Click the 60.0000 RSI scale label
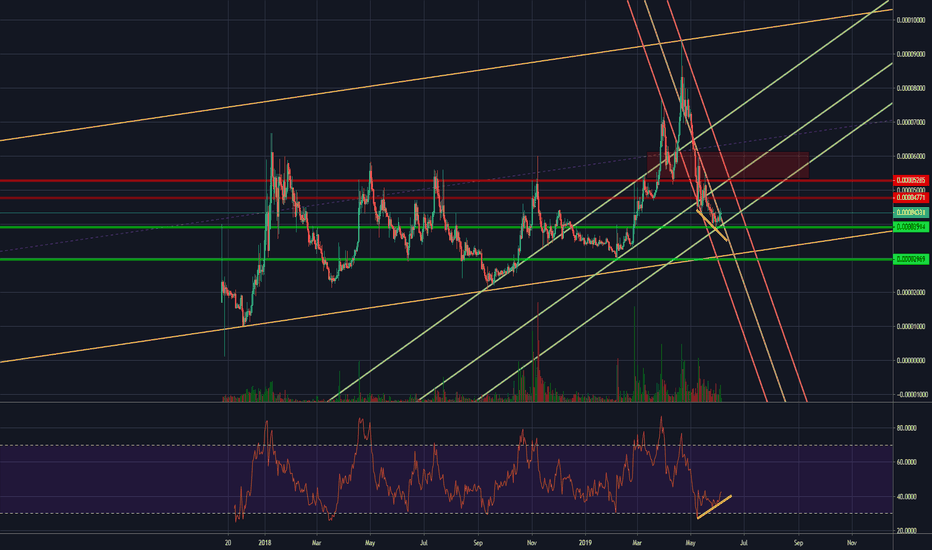The width and height of the screenshot is (932, 550). coord(908,462)
